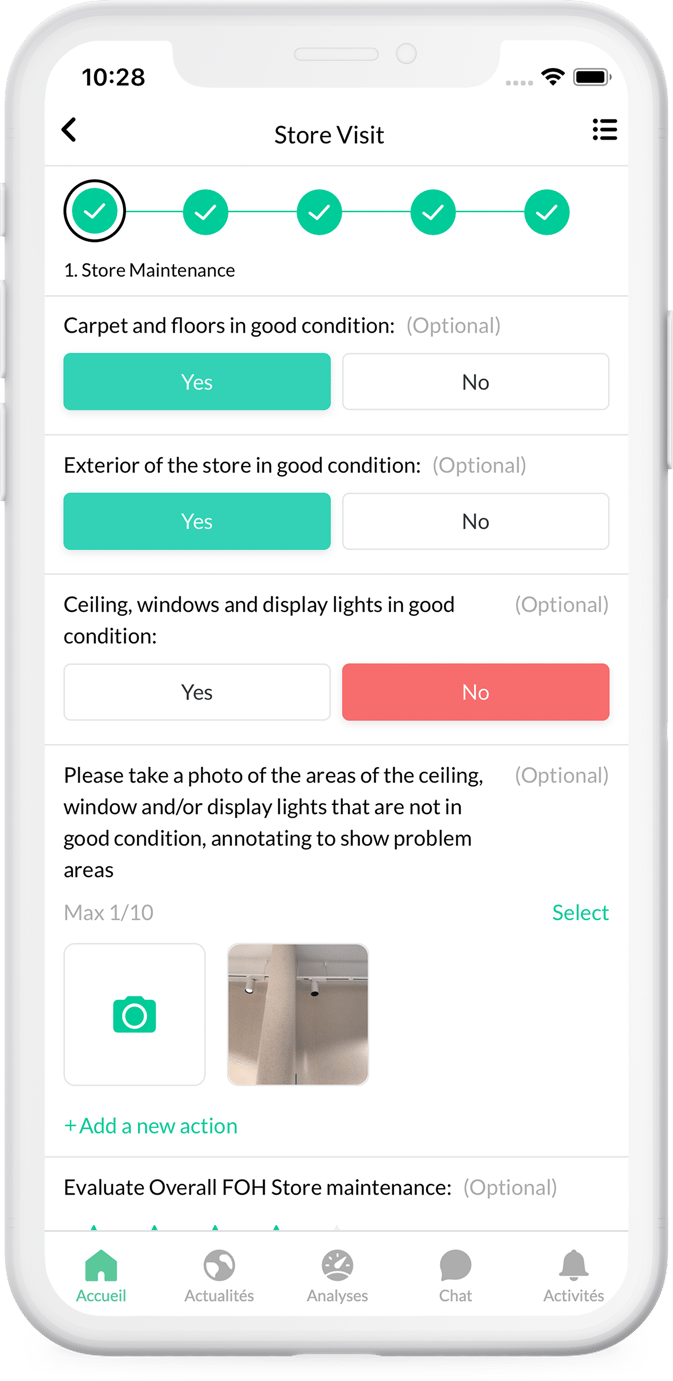
Task: Tap the camera icon to take a photo
Action: [x=134, y=1014]
